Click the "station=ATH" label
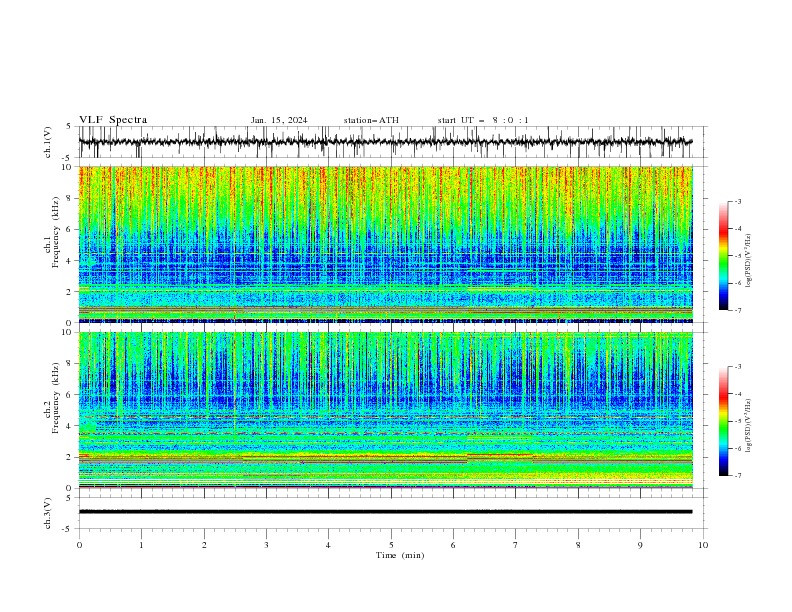The image size is (792, 612). [x=371, y=120]
